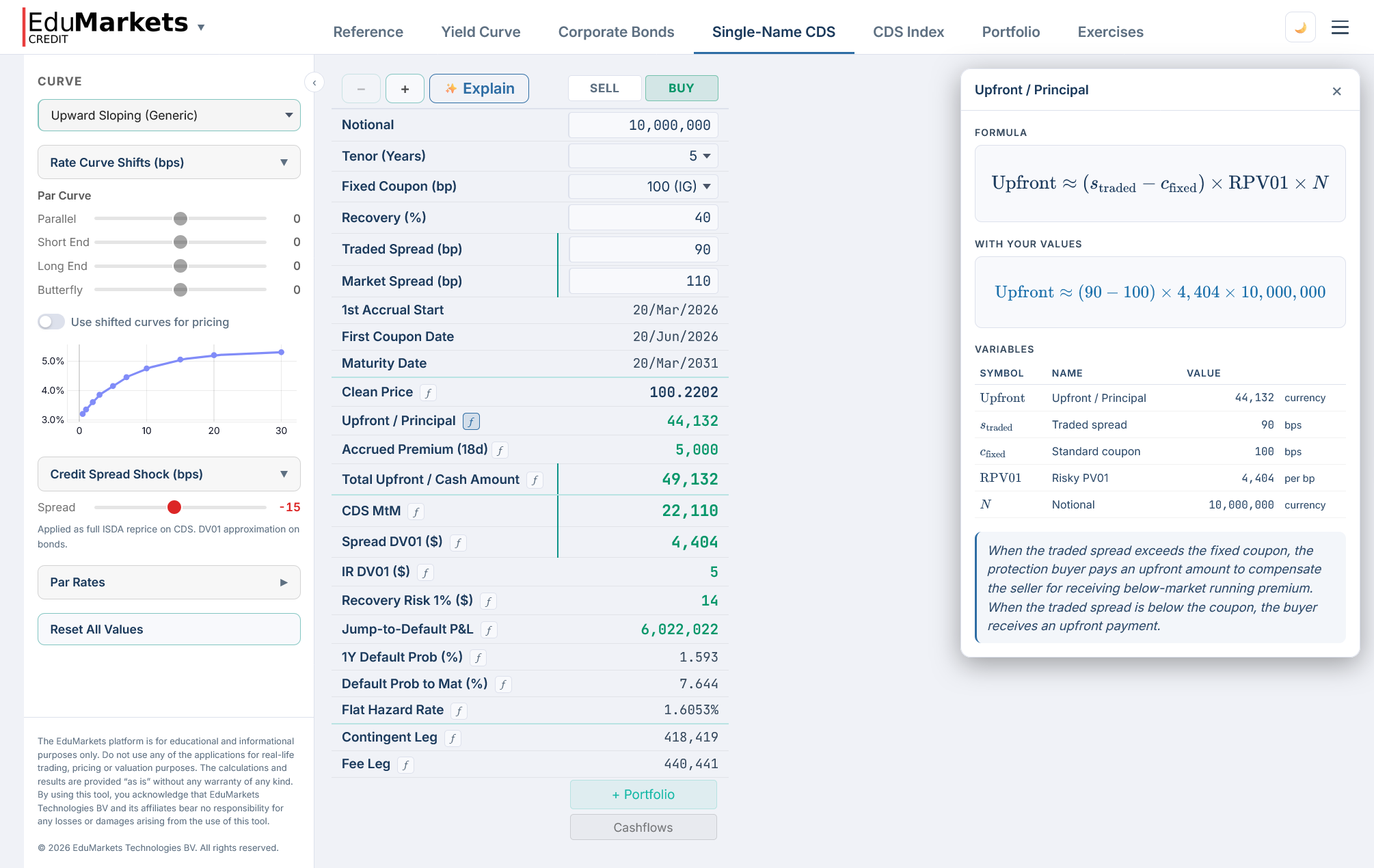Expand the Par Rates section
Viewport: 1374px width, 868px height.
click(168, 582)
